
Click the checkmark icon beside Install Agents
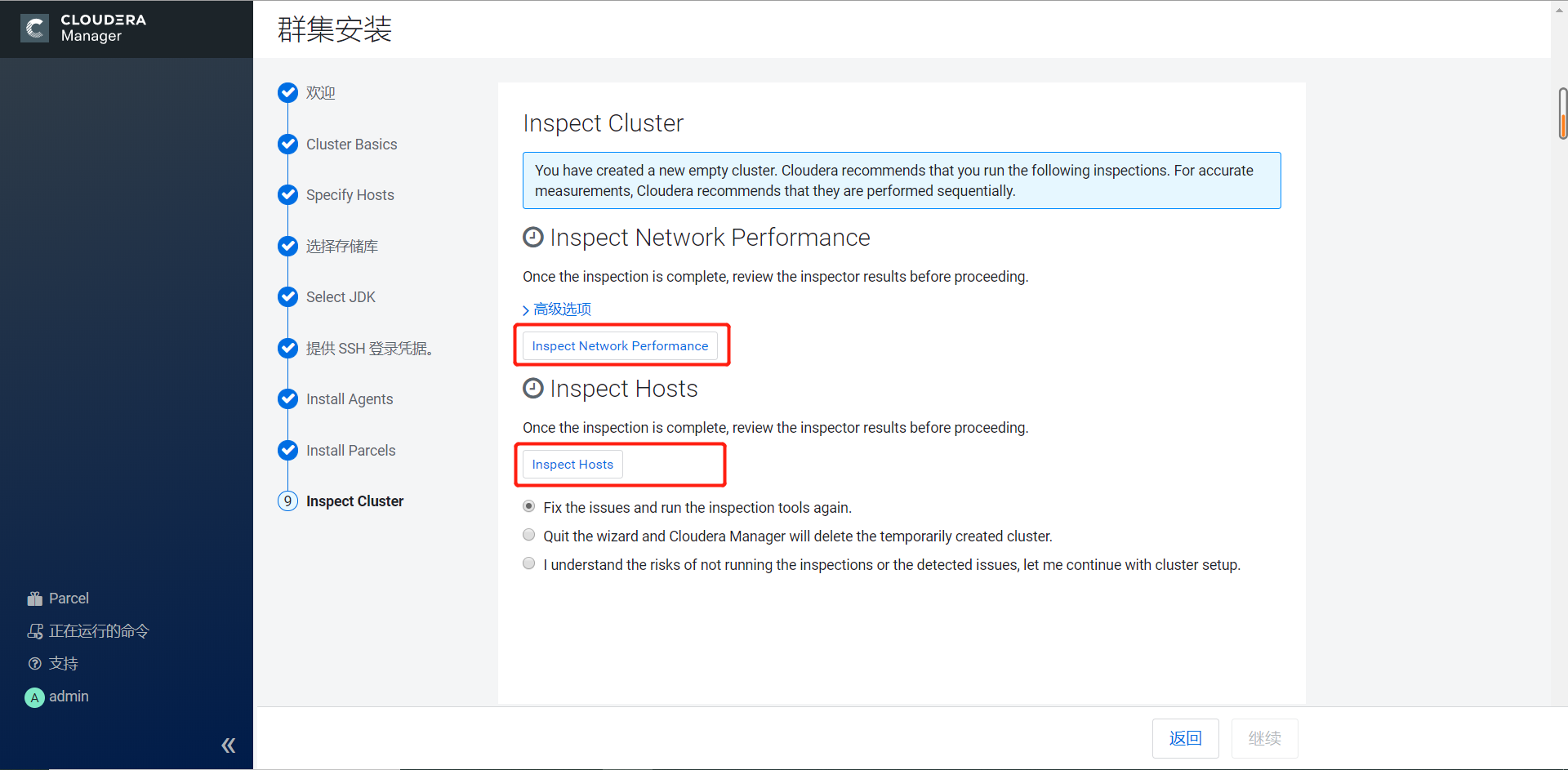[287, 399]
